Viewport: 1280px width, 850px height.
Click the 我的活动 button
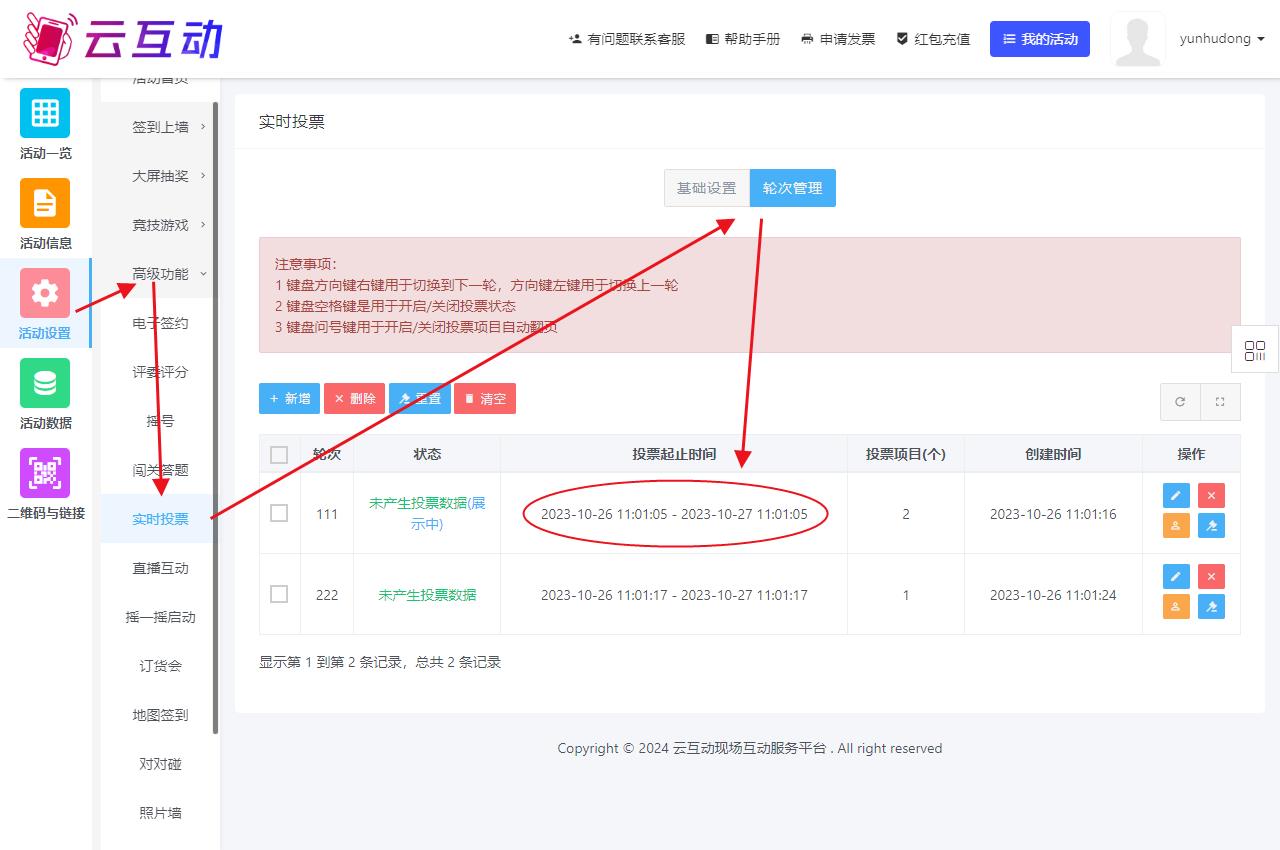click(1039, 39)
